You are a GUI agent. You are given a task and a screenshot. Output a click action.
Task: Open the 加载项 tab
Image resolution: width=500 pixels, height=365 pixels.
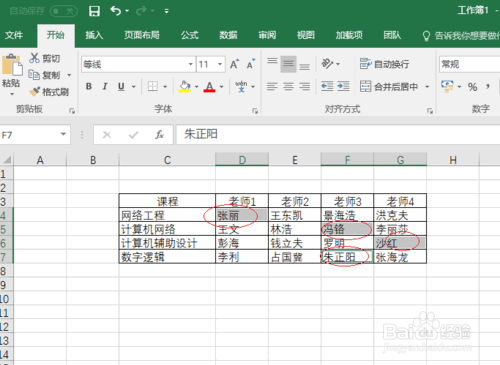click(349, 35)
